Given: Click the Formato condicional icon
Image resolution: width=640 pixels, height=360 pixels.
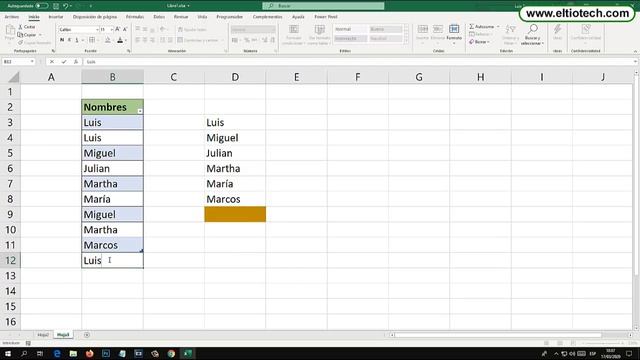Looking at the screenshot, I should 293,29.
